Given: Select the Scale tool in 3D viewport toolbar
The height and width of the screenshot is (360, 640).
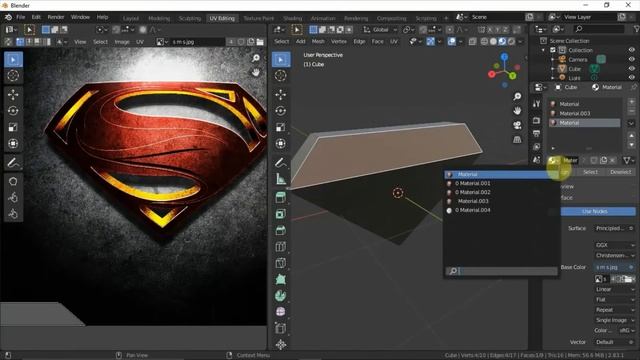Looking at the screenshot, I should (281, 127).
